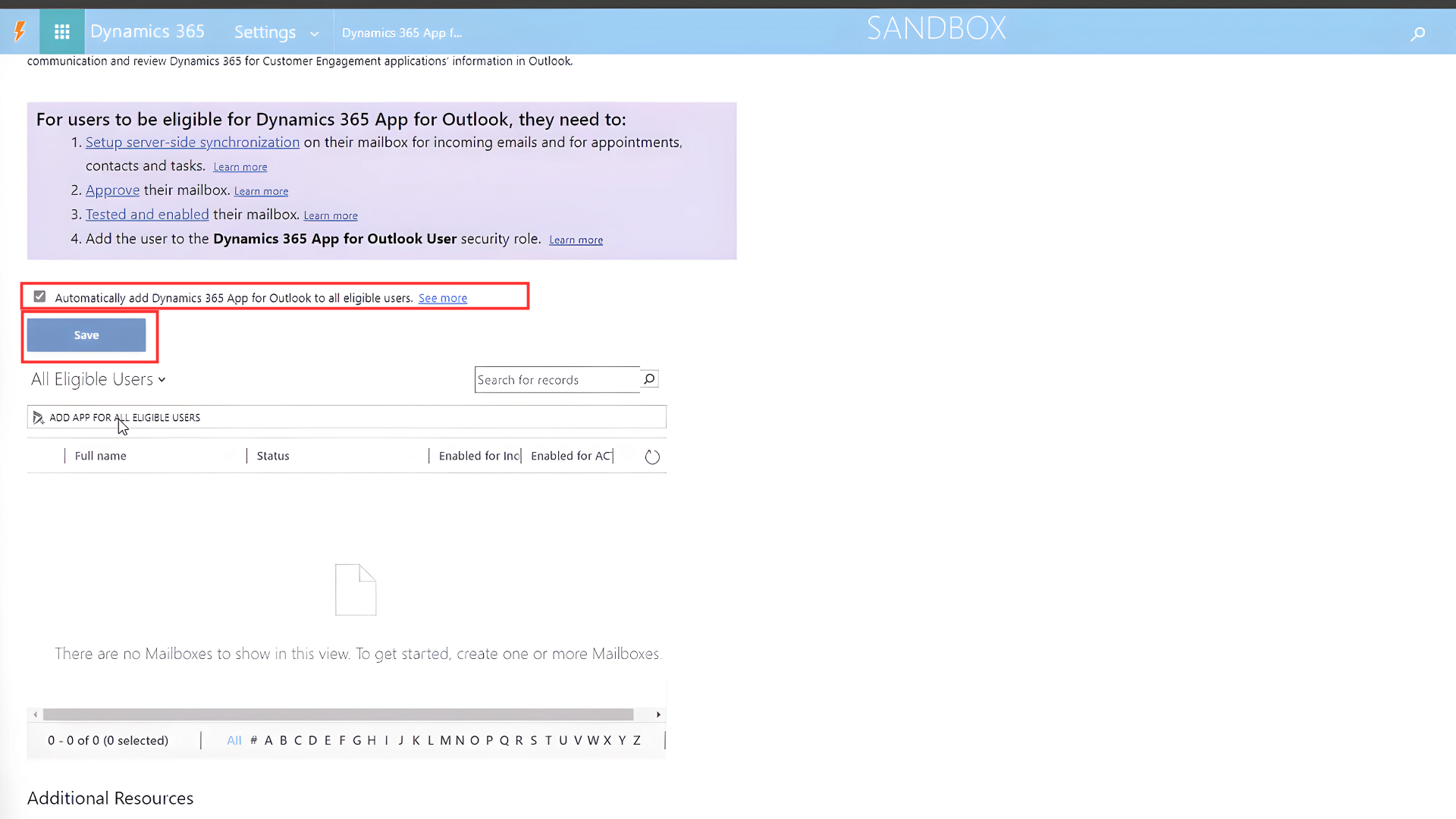Filter index by letter S
This screenshot has width=1456, height=819.
[x=534, y=741]
